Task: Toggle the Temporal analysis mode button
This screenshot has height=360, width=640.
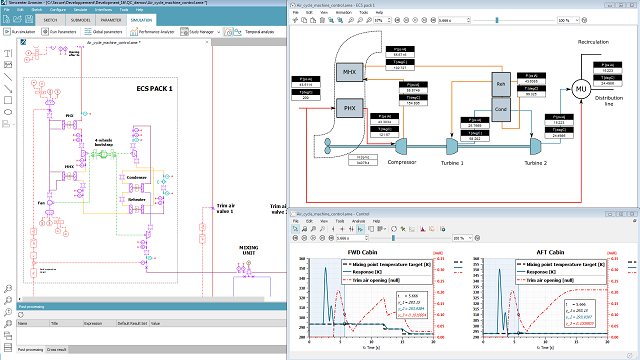Action: tap(228, 31)
